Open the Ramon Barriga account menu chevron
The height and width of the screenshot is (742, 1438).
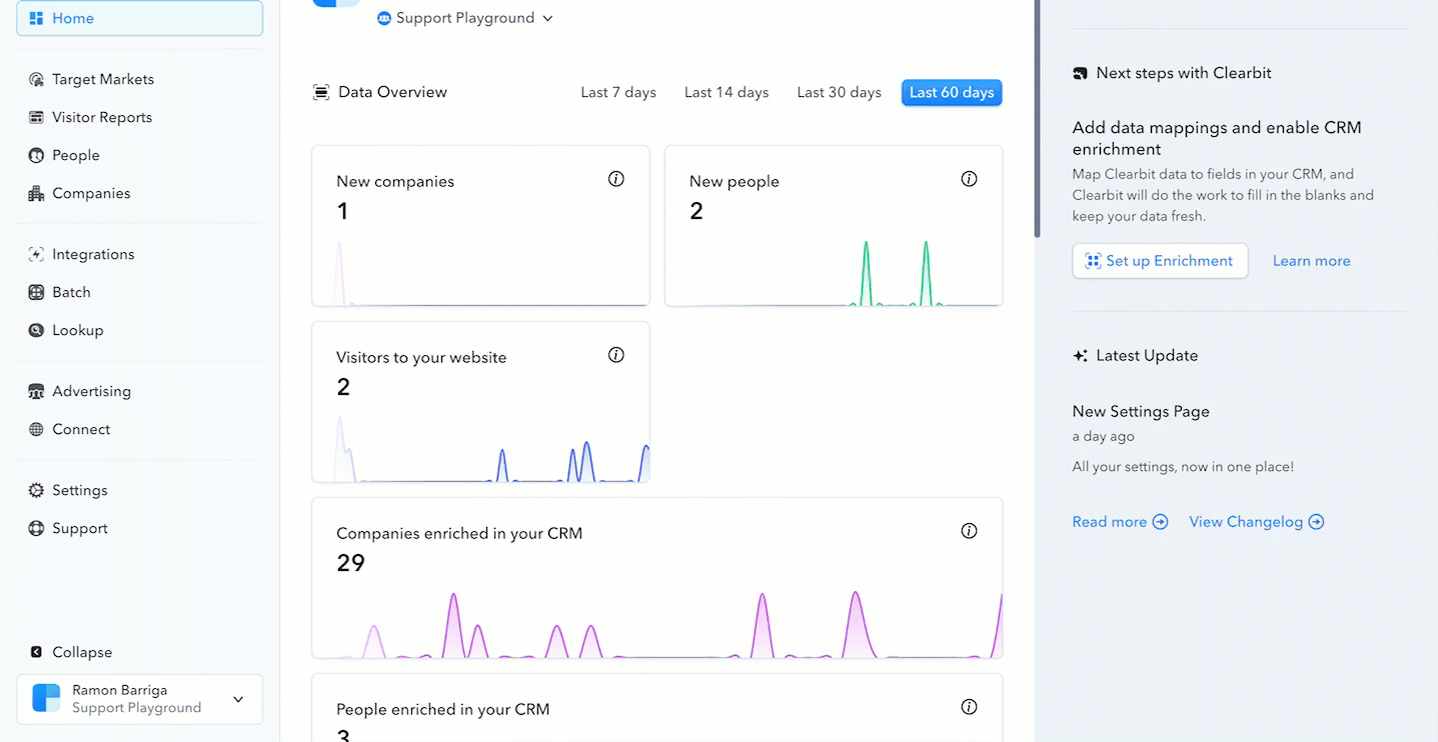(238, 699)
